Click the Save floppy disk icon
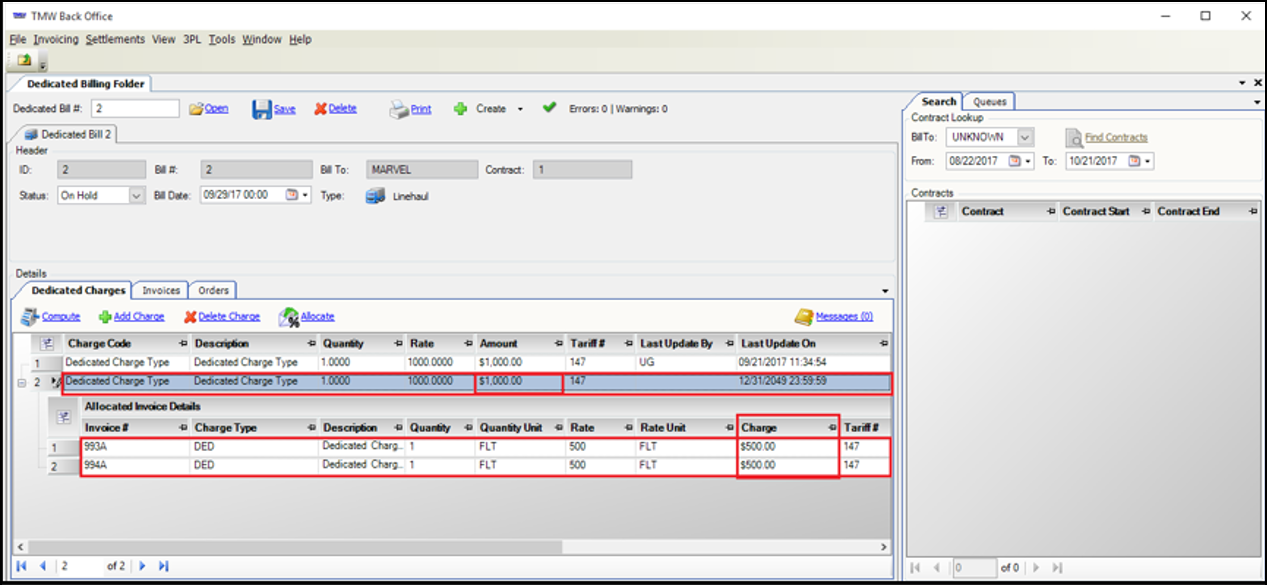The width and height of the screenshot is (1267, 585). tap(261, 109)
